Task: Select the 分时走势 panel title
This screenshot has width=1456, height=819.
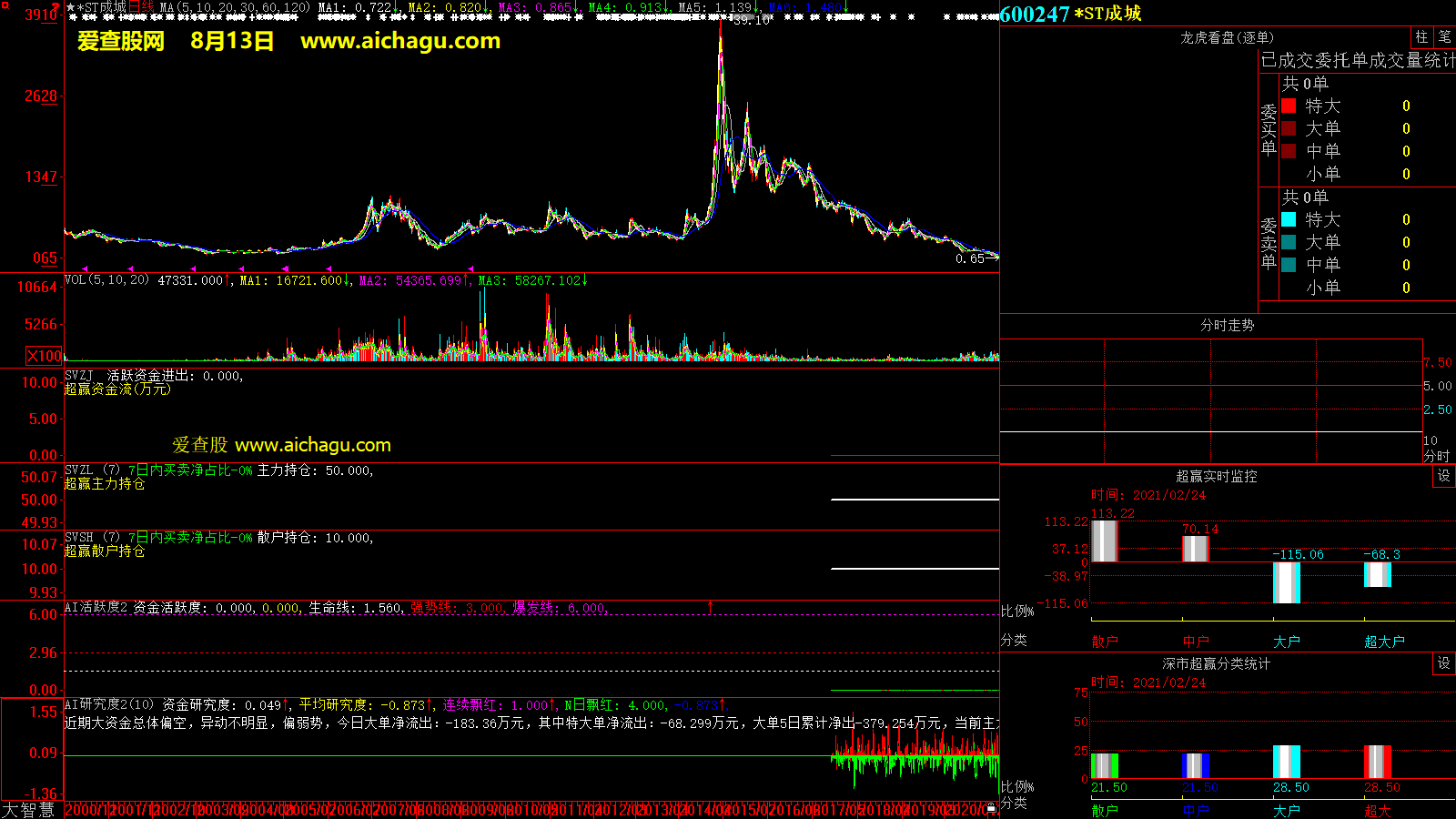Action: 1227,325
